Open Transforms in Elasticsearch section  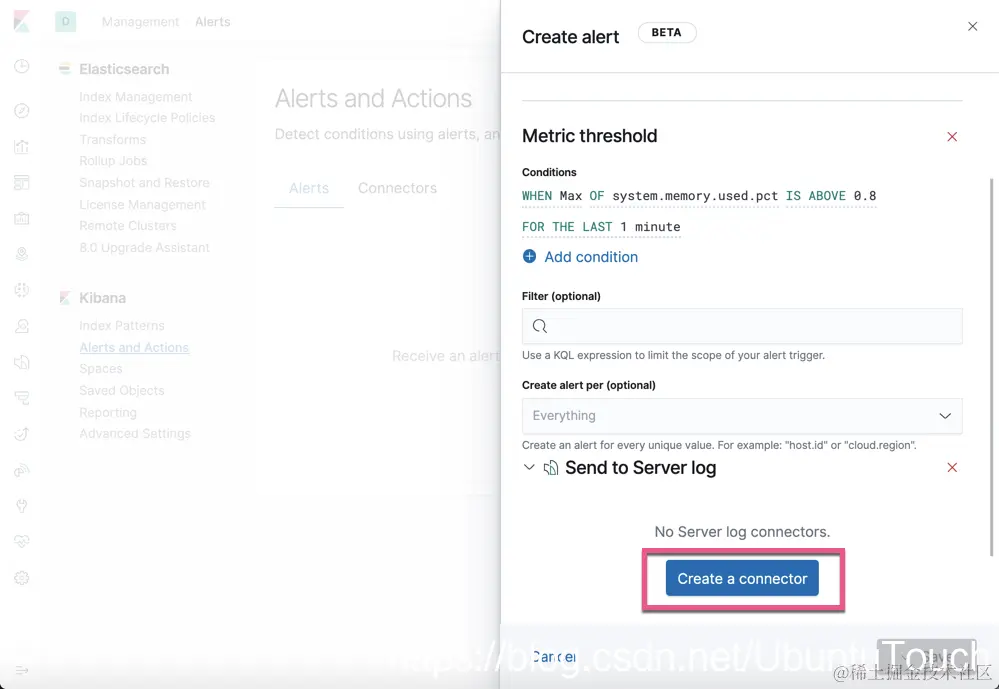(112, 140)
